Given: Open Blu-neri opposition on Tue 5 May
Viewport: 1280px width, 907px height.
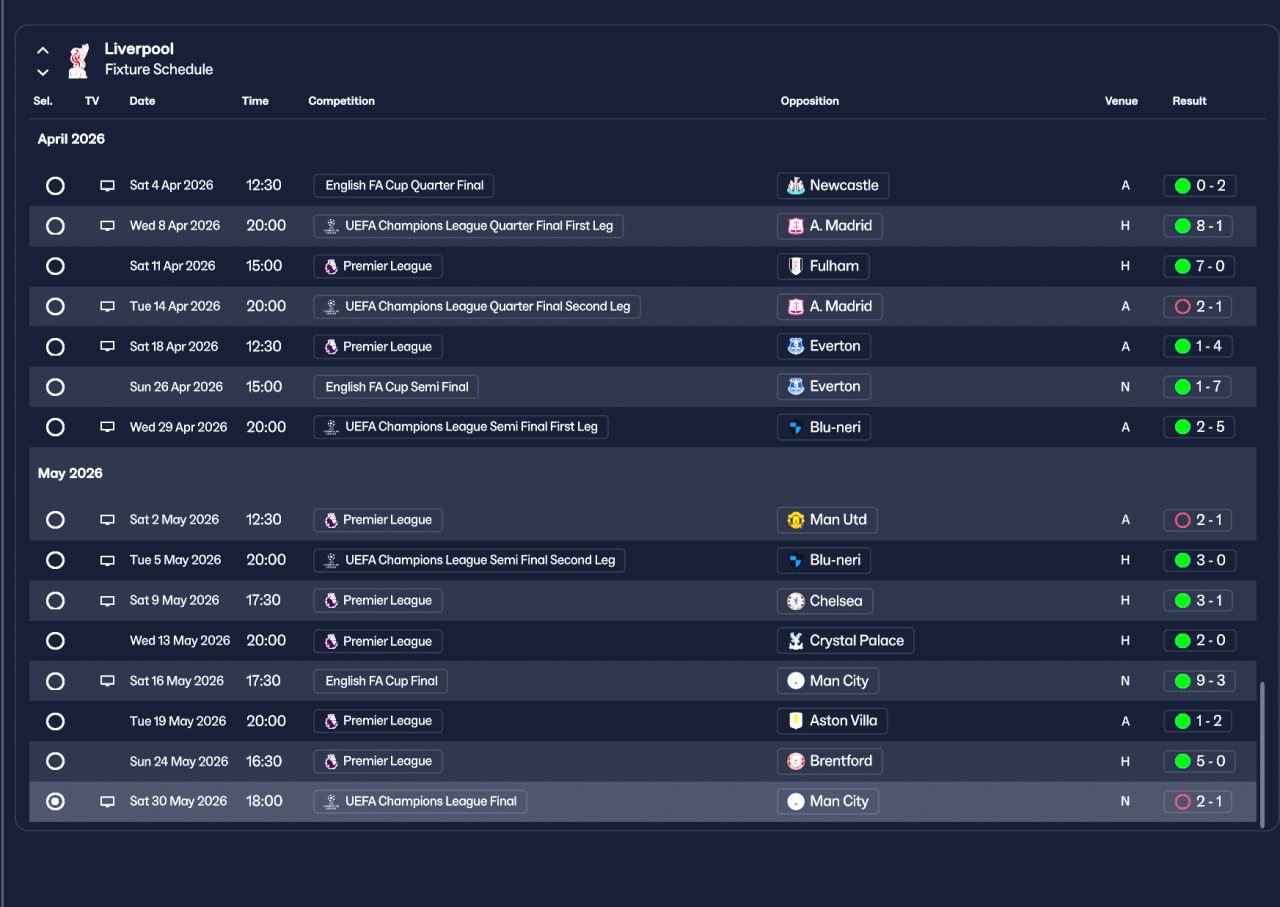Looking at the screenshot, I should click(x=824, y=560).
